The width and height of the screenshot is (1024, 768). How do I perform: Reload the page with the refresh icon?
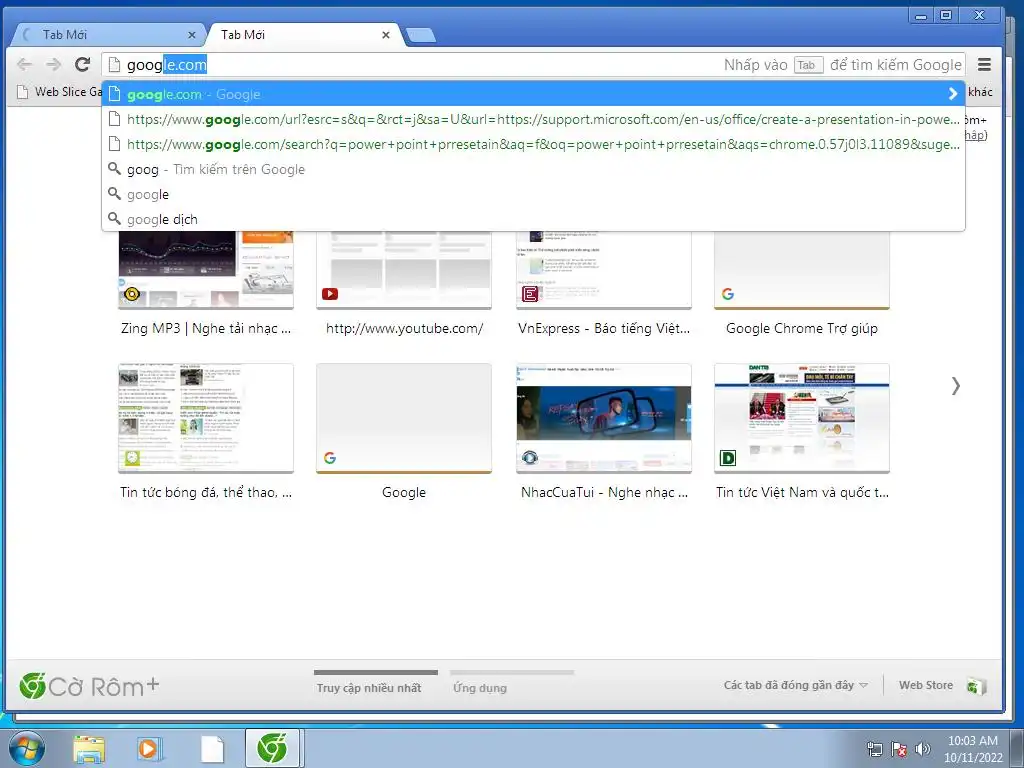point(82,64)
